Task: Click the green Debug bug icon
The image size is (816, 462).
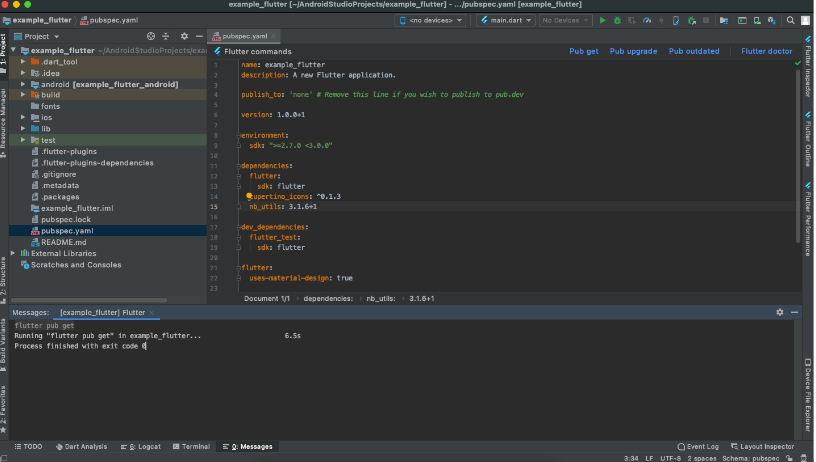Action: click(617, 20)
